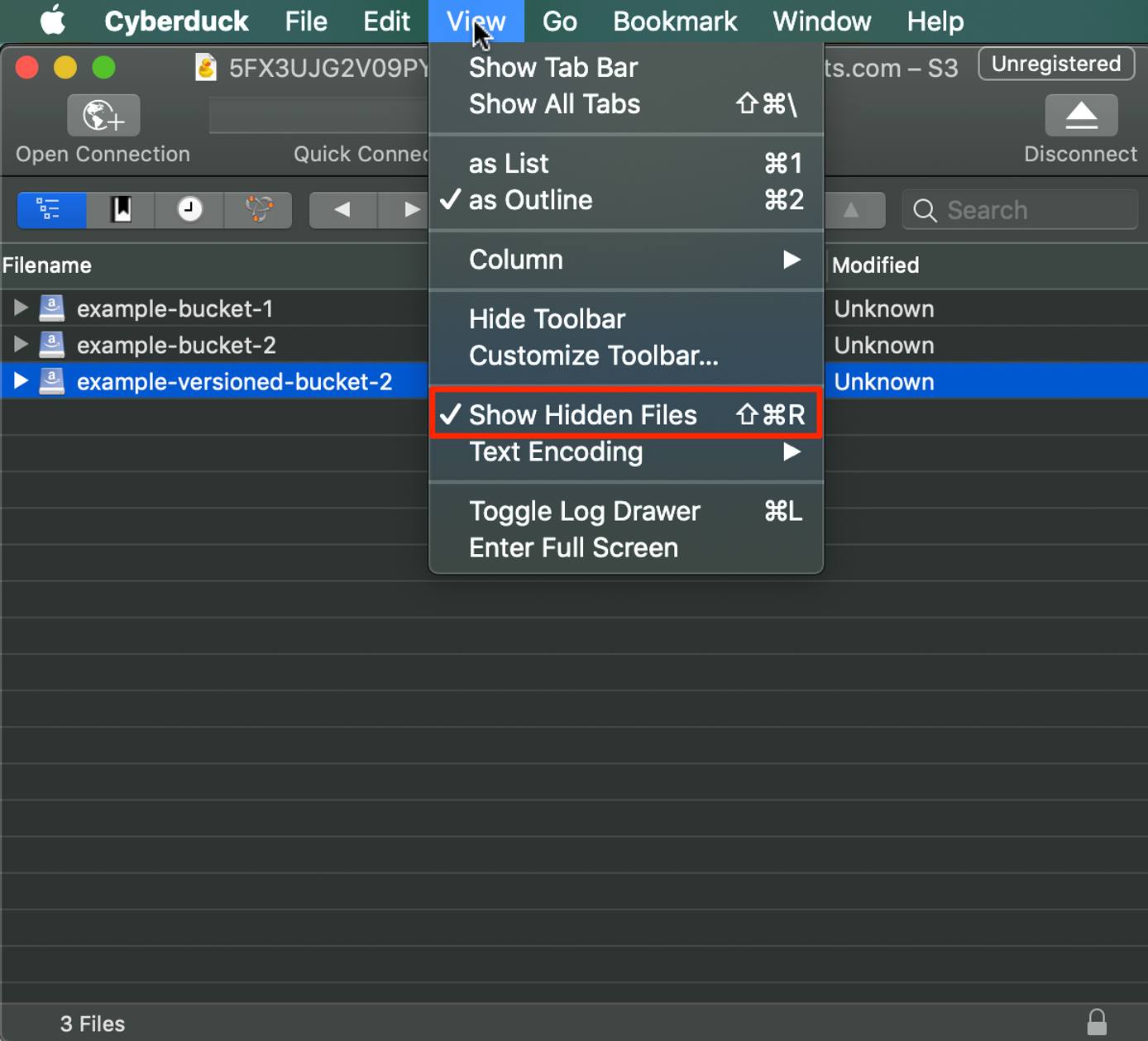The height and width of the screenshot is (1041, 1148).
Task: Expand the example-versioned-bucket-2 tree item
Action: (x=20, y=381)
